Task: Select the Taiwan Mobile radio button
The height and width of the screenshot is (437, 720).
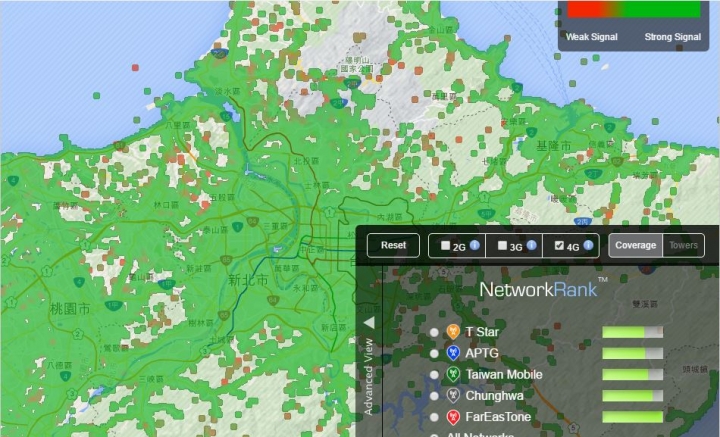Action: [434, 375]
